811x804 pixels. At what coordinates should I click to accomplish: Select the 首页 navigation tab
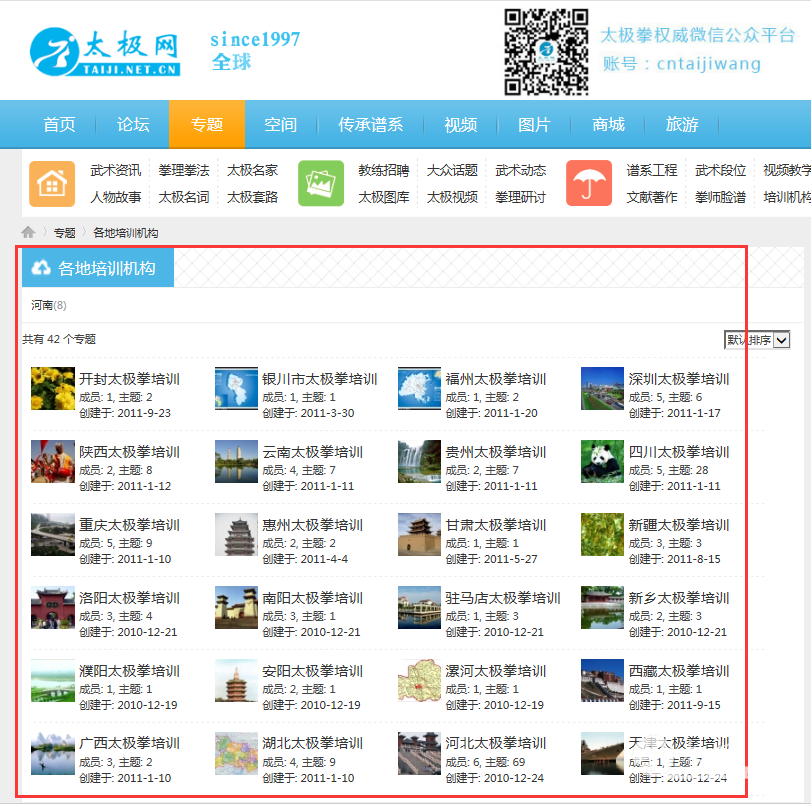(59, 125)
